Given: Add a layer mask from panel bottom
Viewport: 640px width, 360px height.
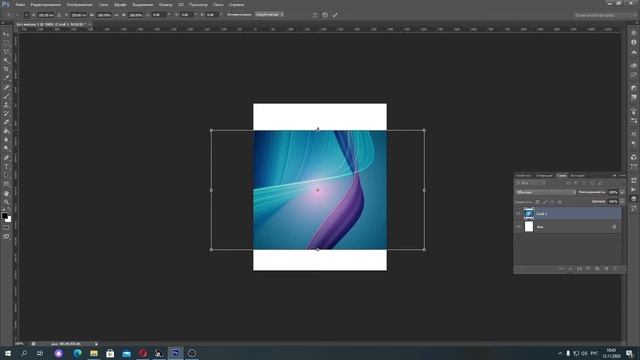Looking at the screenshot, I should pyautogui.click(x=579, y=269).
